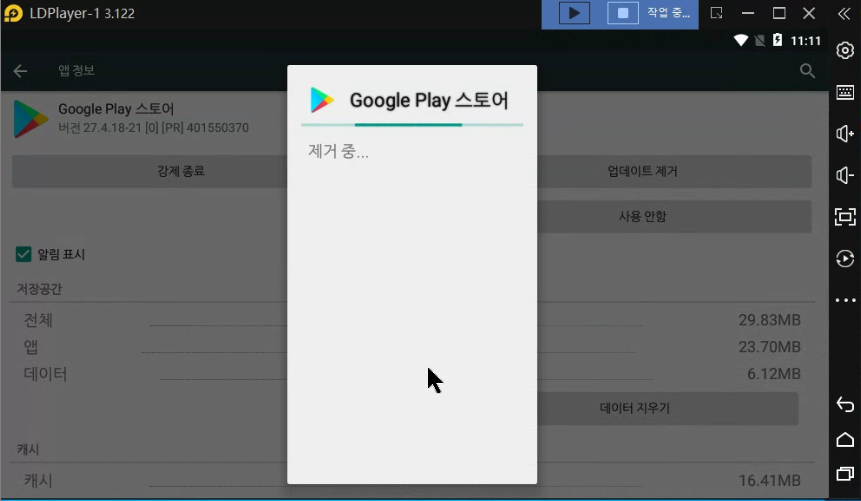Open recent apps icon in sidebar

pyautogui.click(x=845, y=474)
